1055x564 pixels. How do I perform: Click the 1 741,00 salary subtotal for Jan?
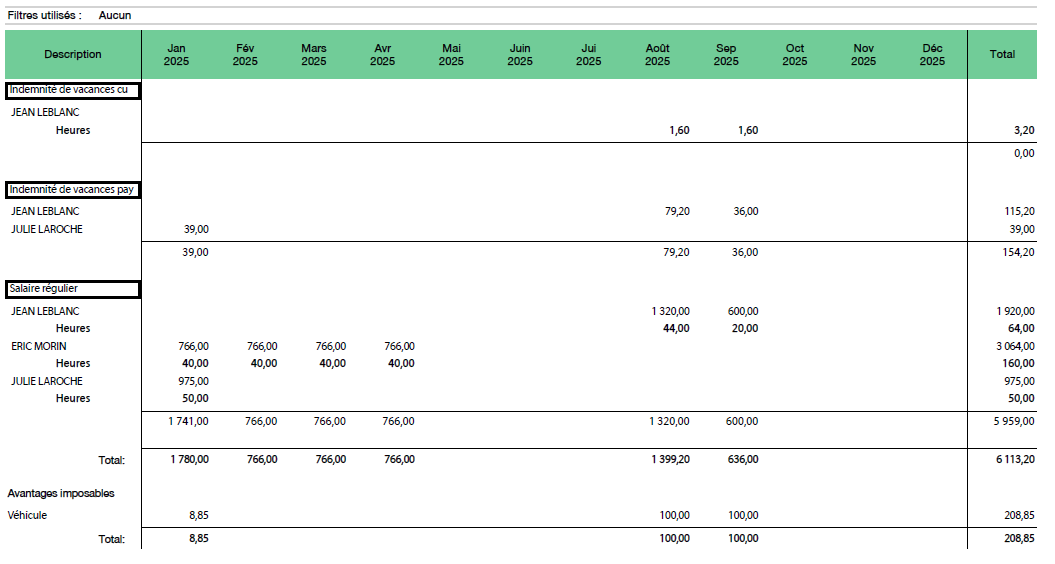[x=188, y=421]
